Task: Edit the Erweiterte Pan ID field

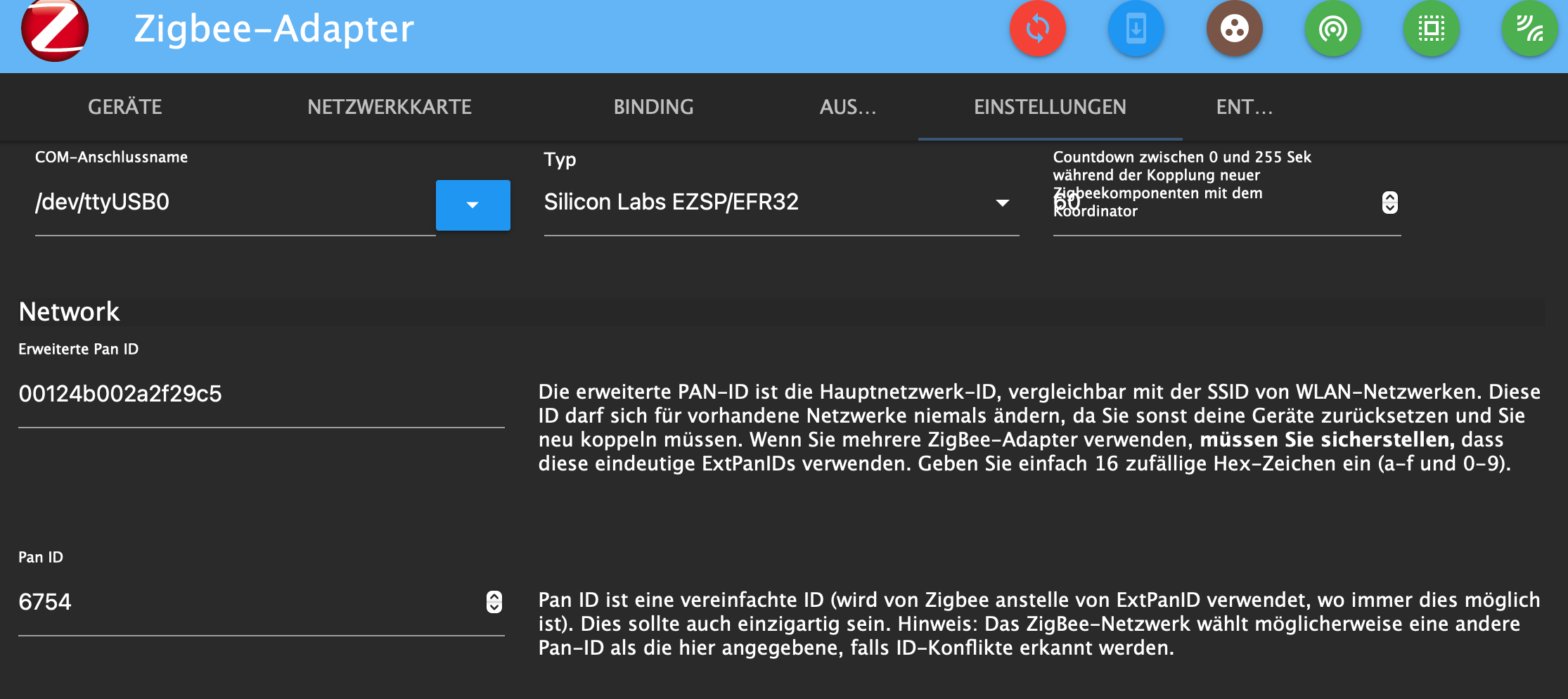Action: coord(260,394)
